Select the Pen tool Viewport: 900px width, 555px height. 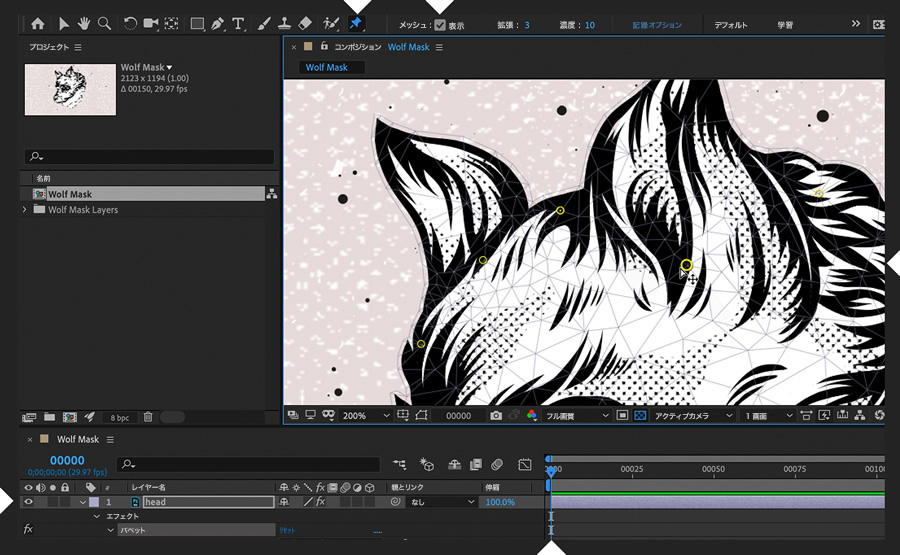tap(217, 23)
